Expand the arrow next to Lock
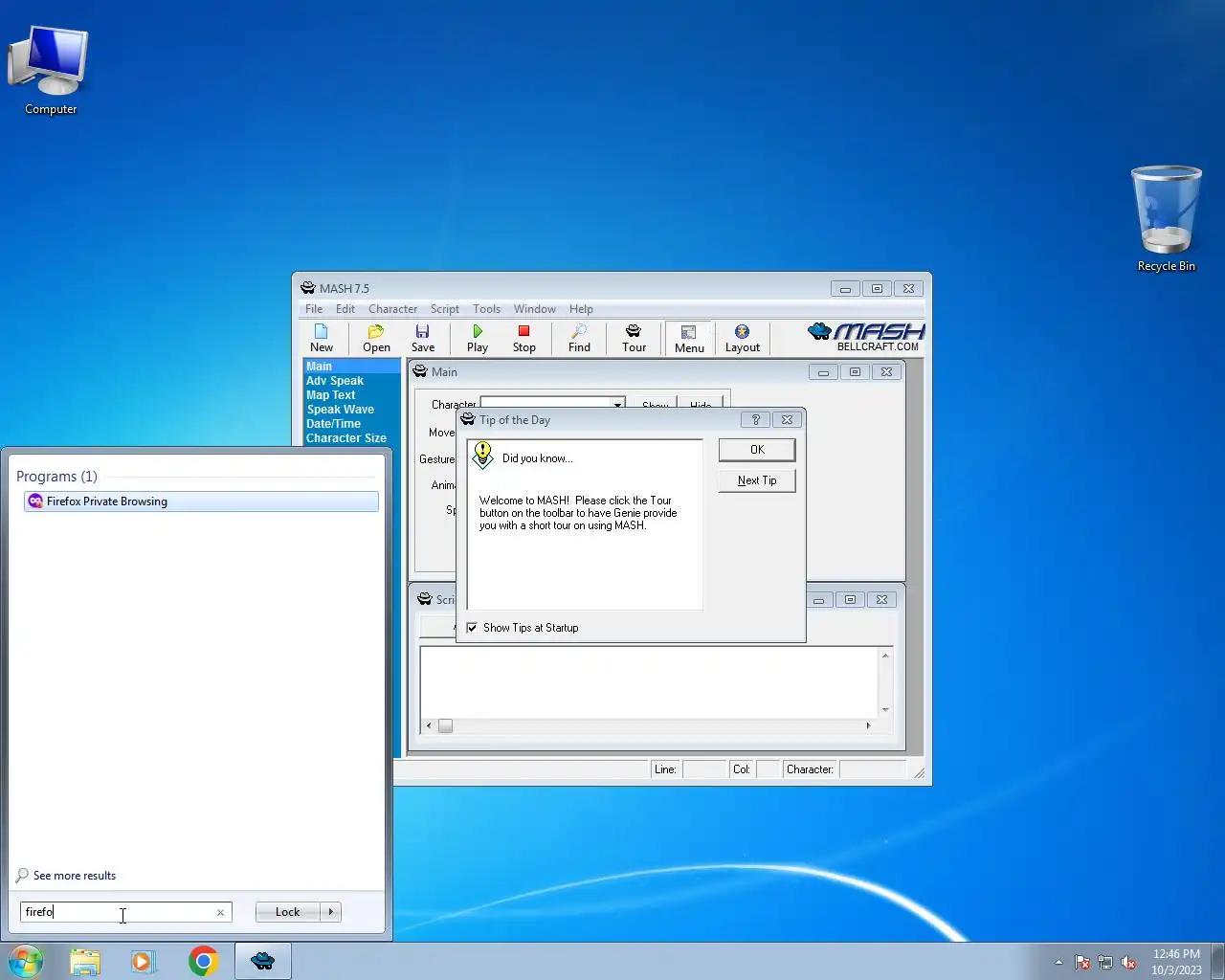 [331, 912]
